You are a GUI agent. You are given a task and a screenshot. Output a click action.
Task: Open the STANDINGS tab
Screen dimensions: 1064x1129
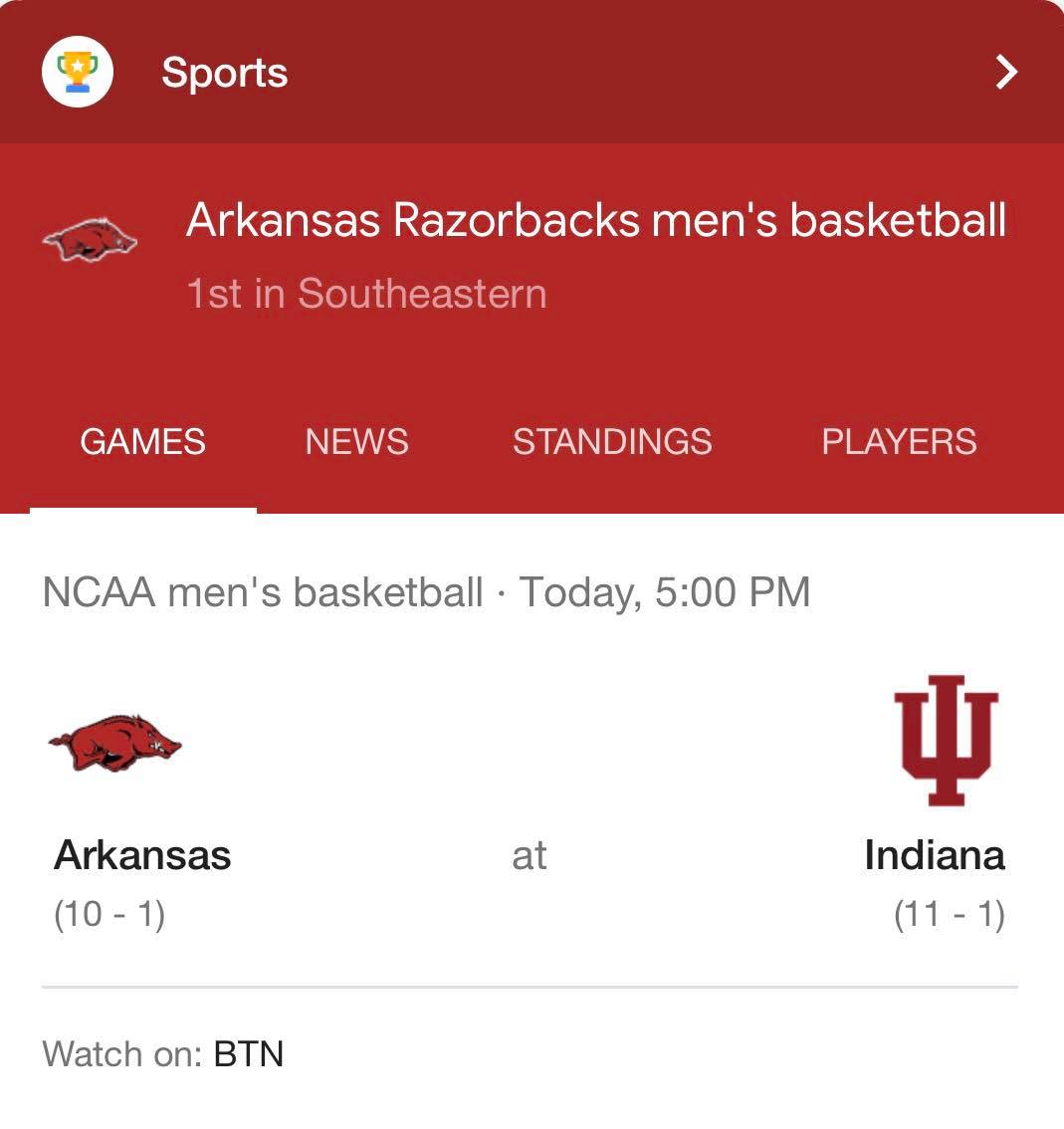612,441
